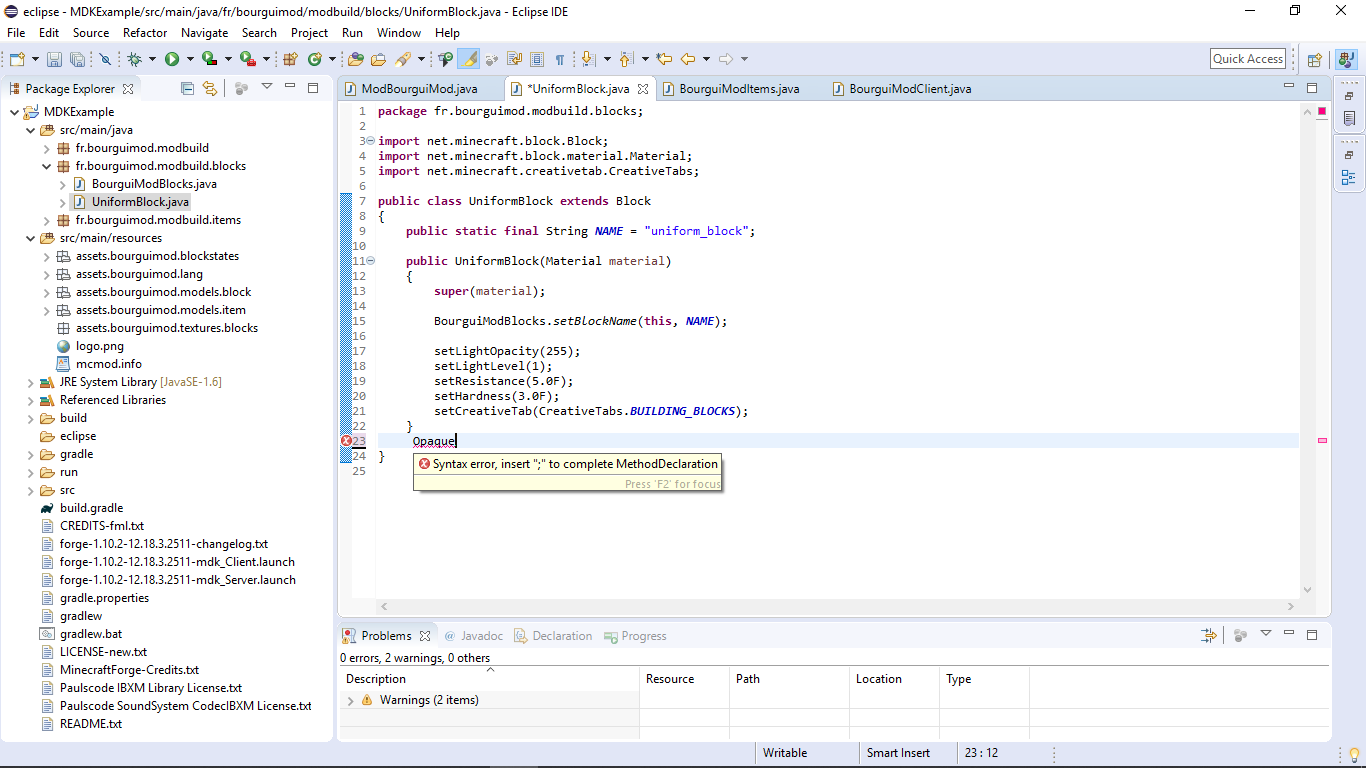1366x768 pixels.
Task: Open the Refactor menu
Action: click(145, 32)
